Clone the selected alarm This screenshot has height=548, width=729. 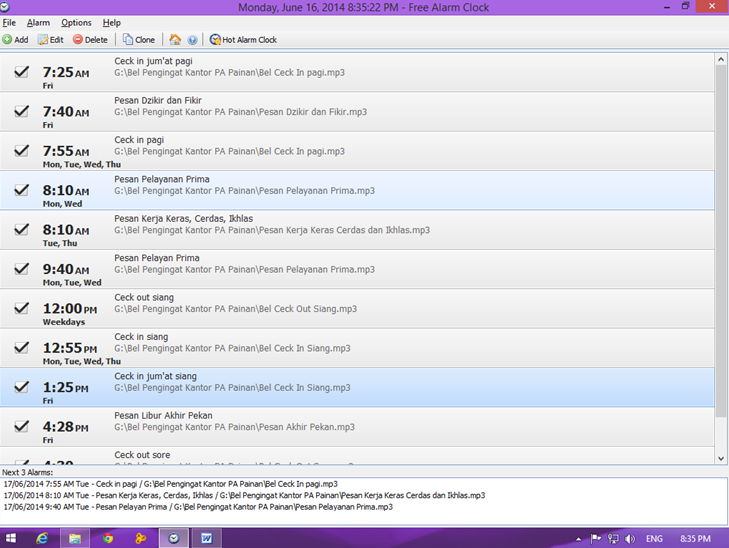click(139, 40)
